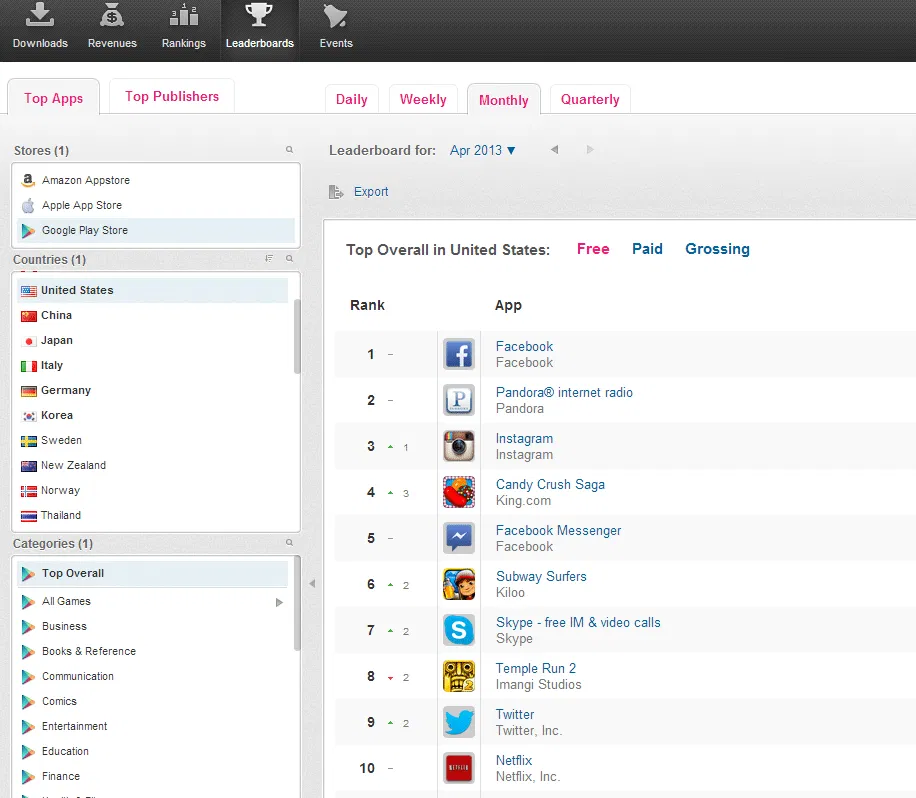Open the Apr 2013 date dropdown
This screenshot has width=916, height=798.
pos(483,150)
